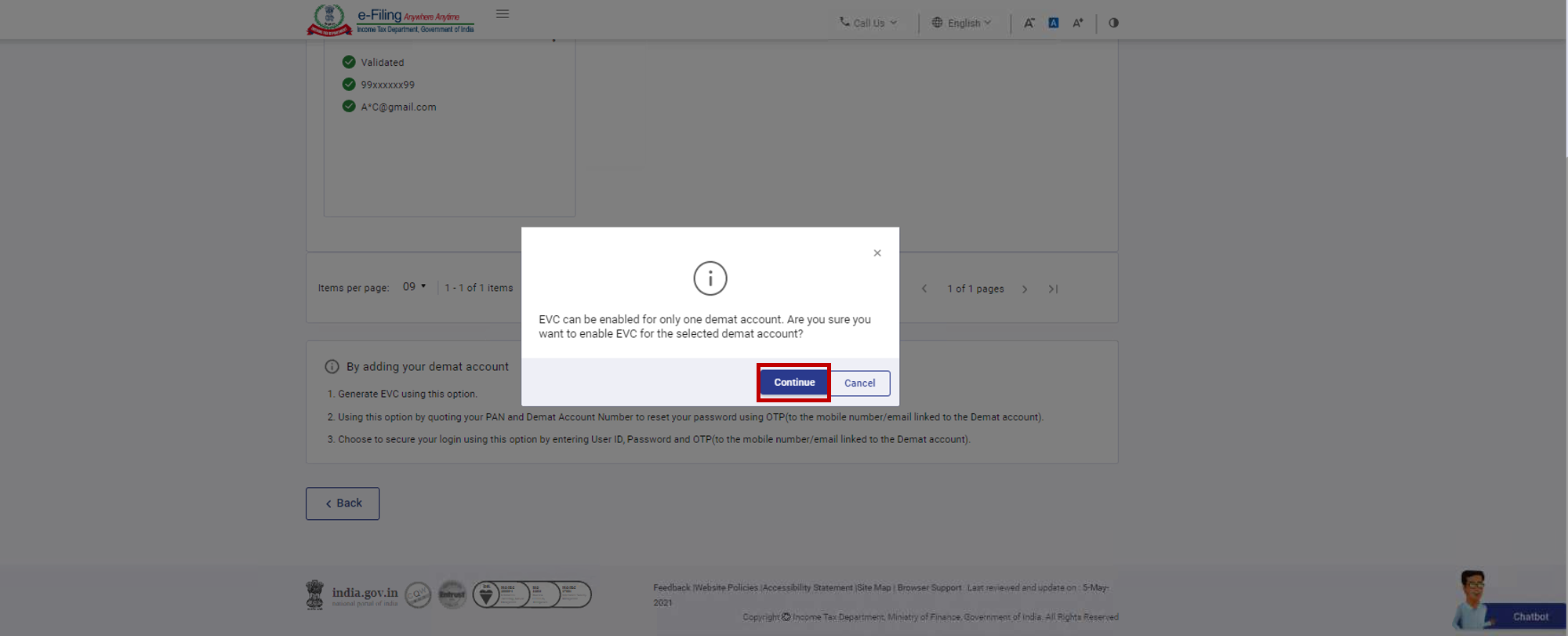Open Browser Support footer link
Image resolution: width=1568 pixels, height=636 pixels.
click(929, 587)
